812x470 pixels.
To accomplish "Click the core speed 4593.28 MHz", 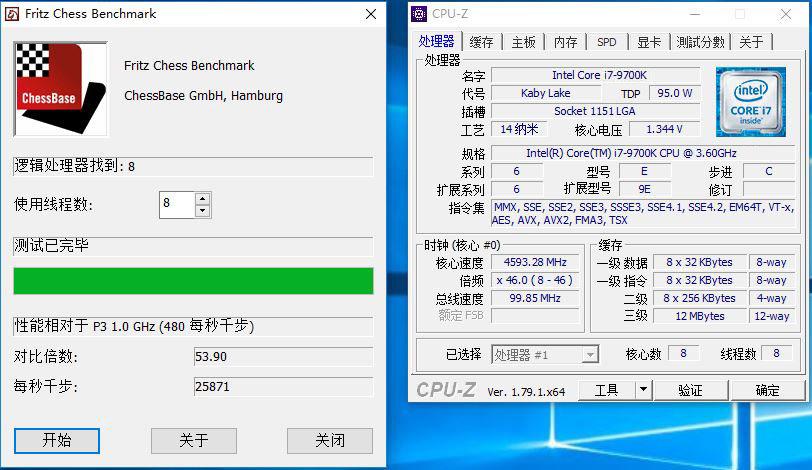I will (x=535, y=262).
